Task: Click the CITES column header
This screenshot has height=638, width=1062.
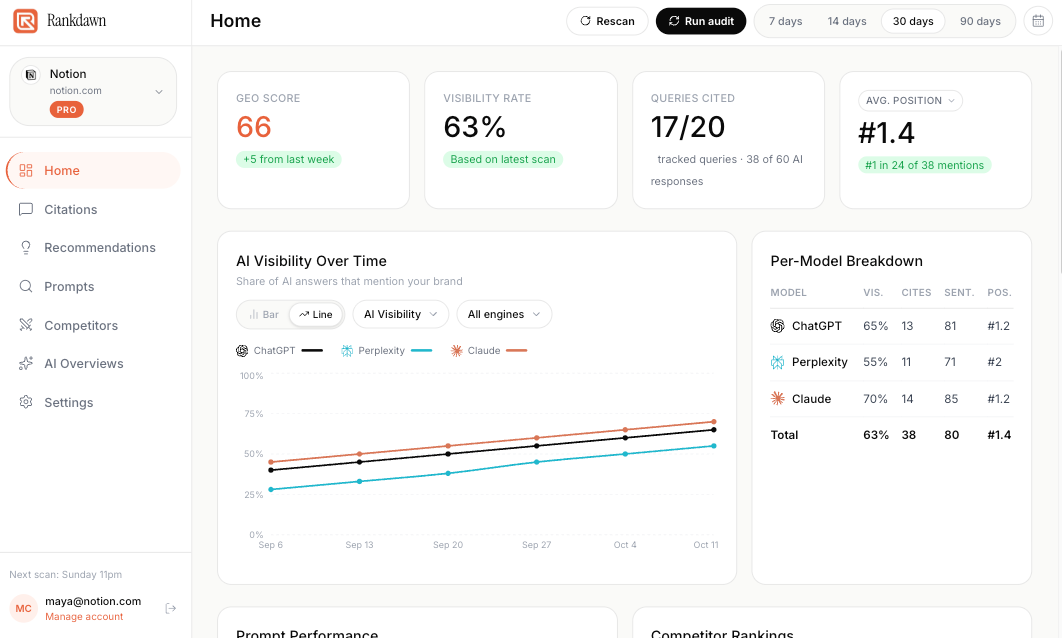Action: tap(916, 293)
